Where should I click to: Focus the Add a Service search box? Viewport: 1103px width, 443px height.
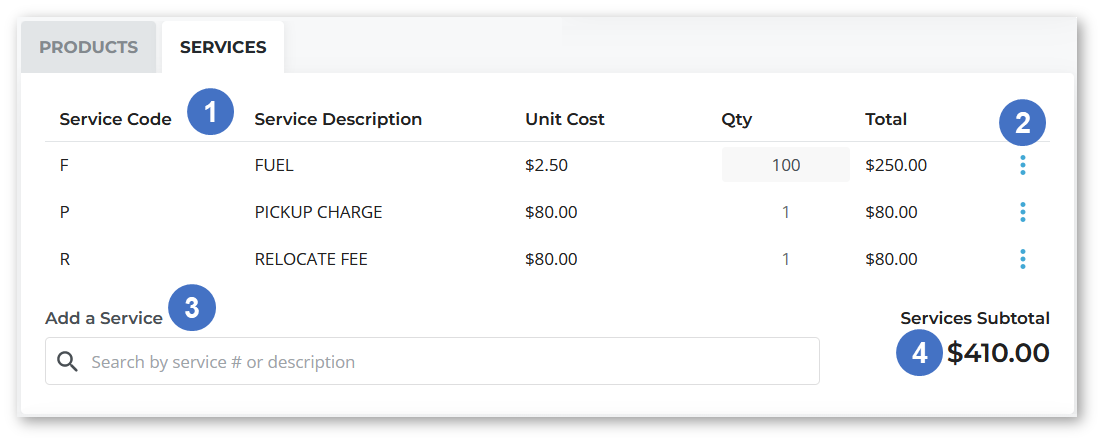click(x=432, y=361)
